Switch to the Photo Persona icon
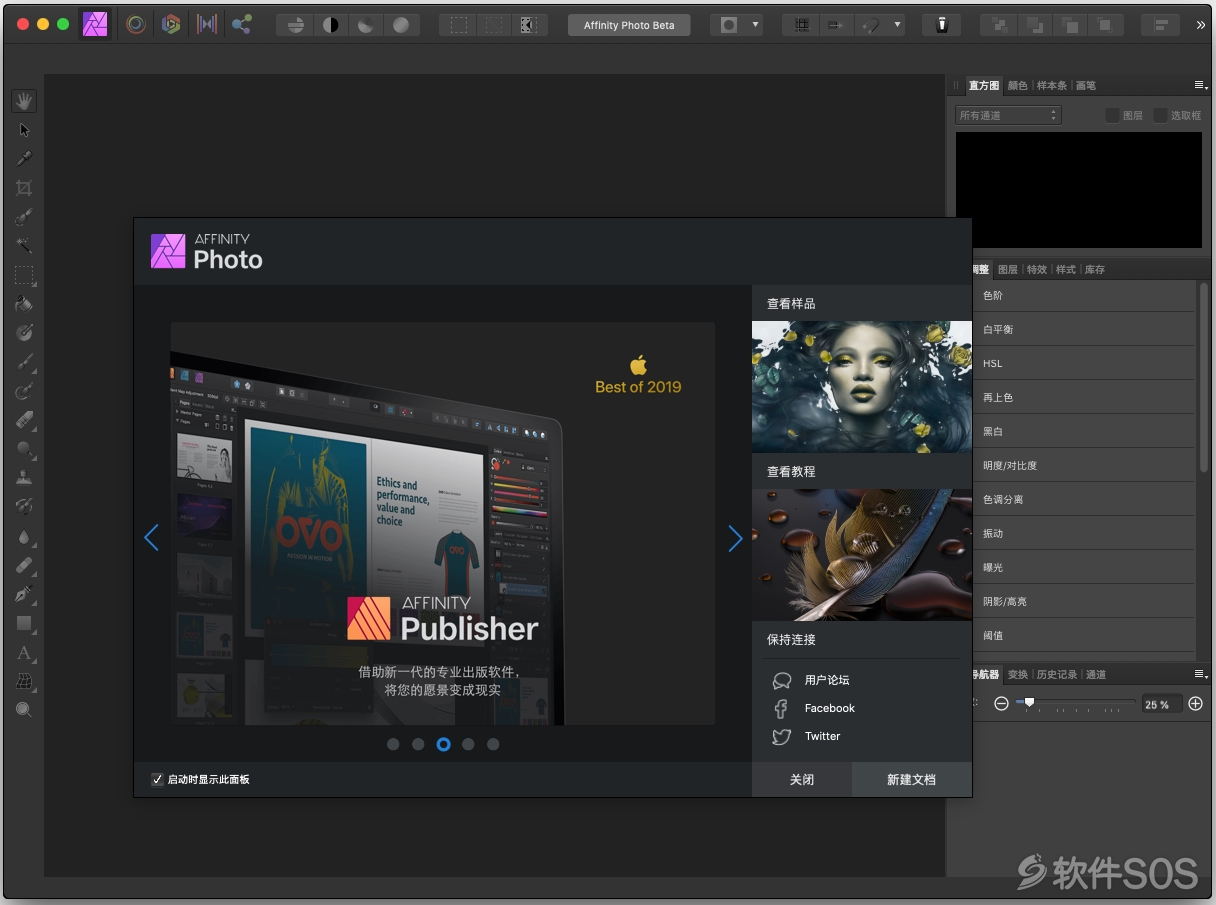 pos(95,24)
